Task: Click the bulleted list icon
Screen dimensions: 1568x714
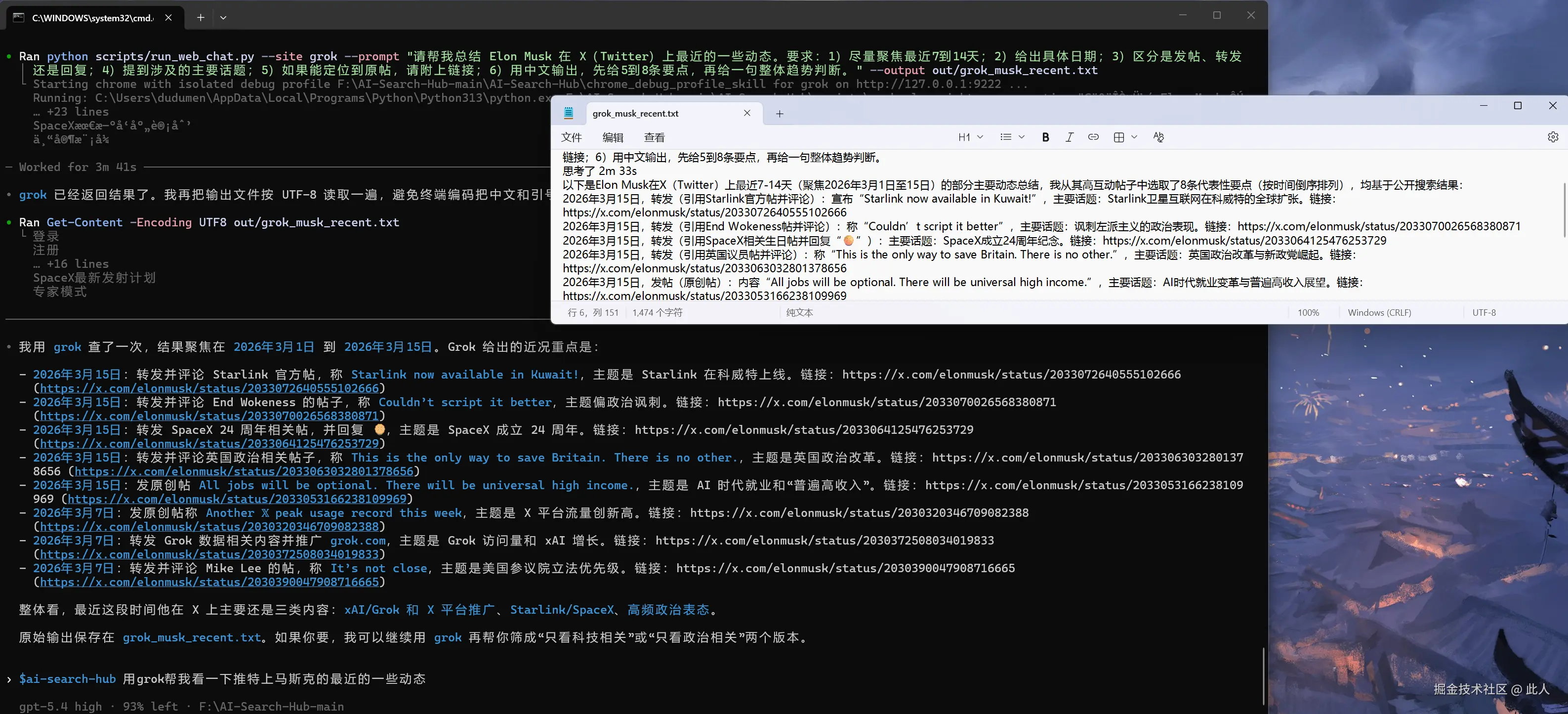Action: 1006,137
